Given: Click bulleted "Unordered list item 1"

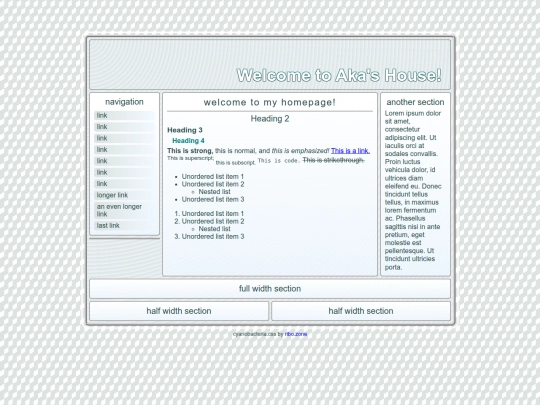Looking at the screenshot, I should click(212, 177).
